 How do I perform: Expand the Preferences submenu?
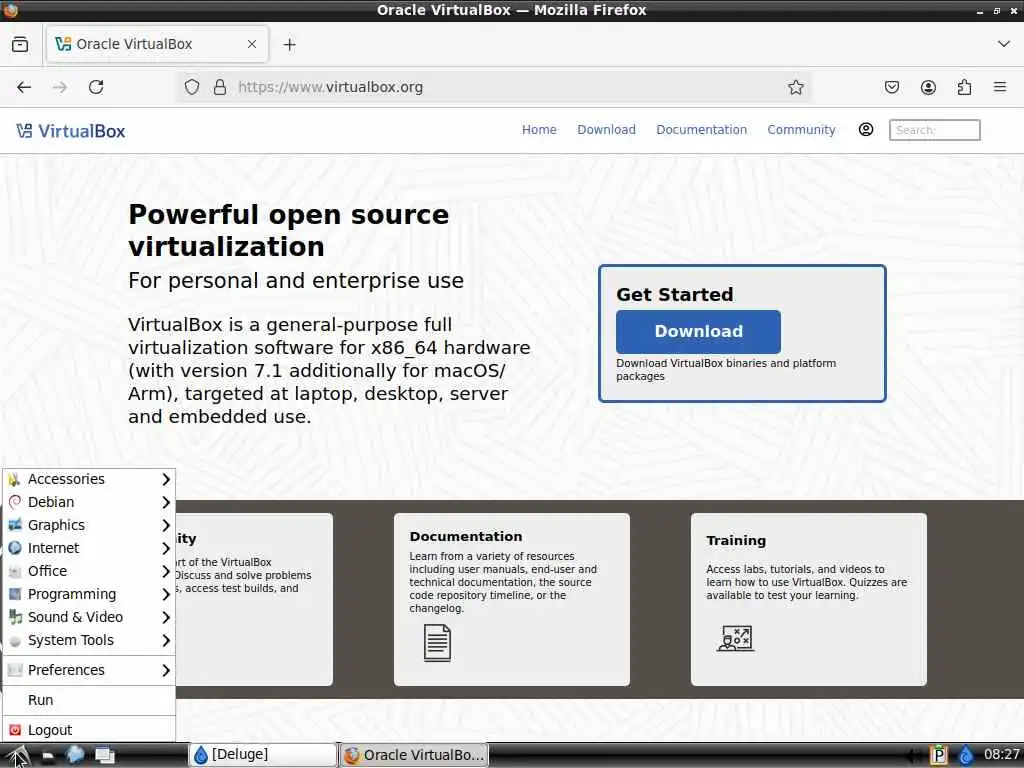pos(89,670)
